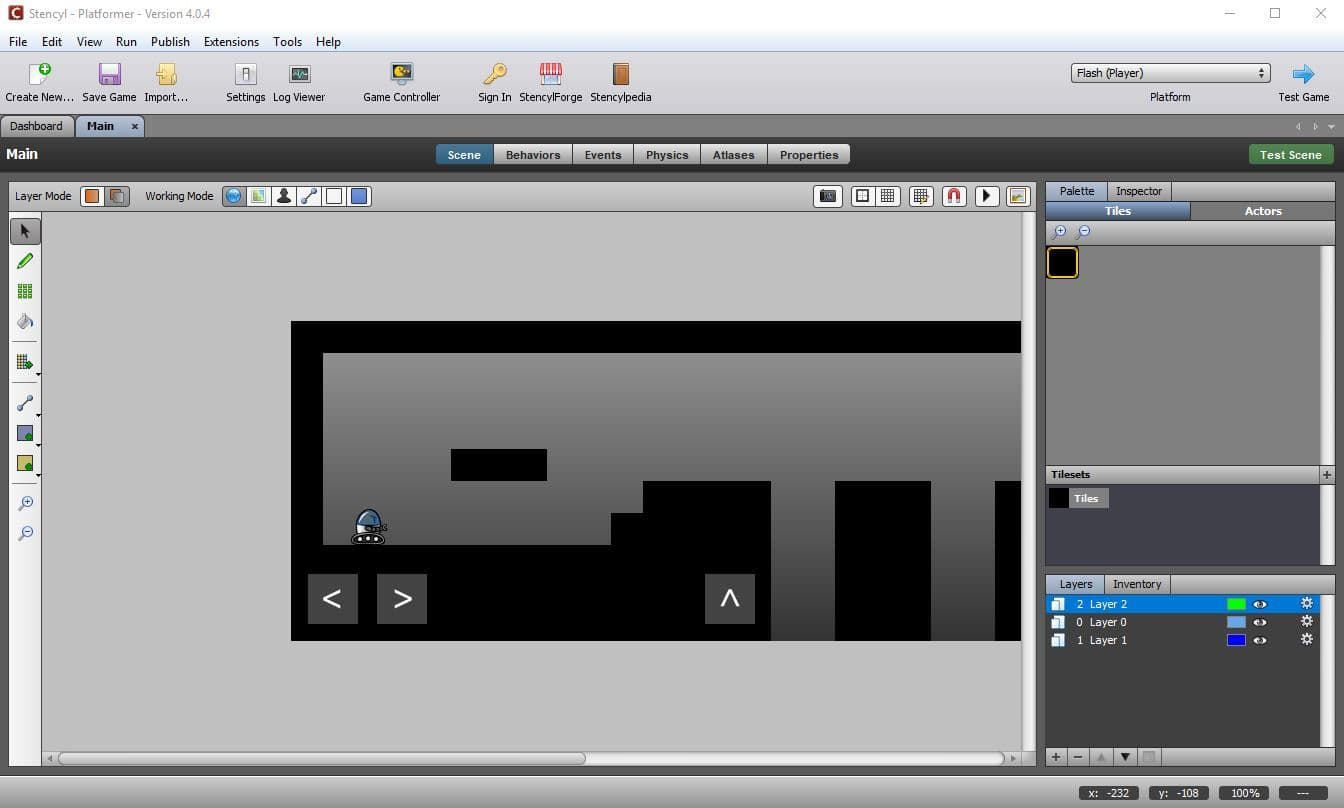Image resolution: width=1344 pixels, height=808 pixels.
Task: Save the game with Save Game icon
Action: tap(109, 82)
